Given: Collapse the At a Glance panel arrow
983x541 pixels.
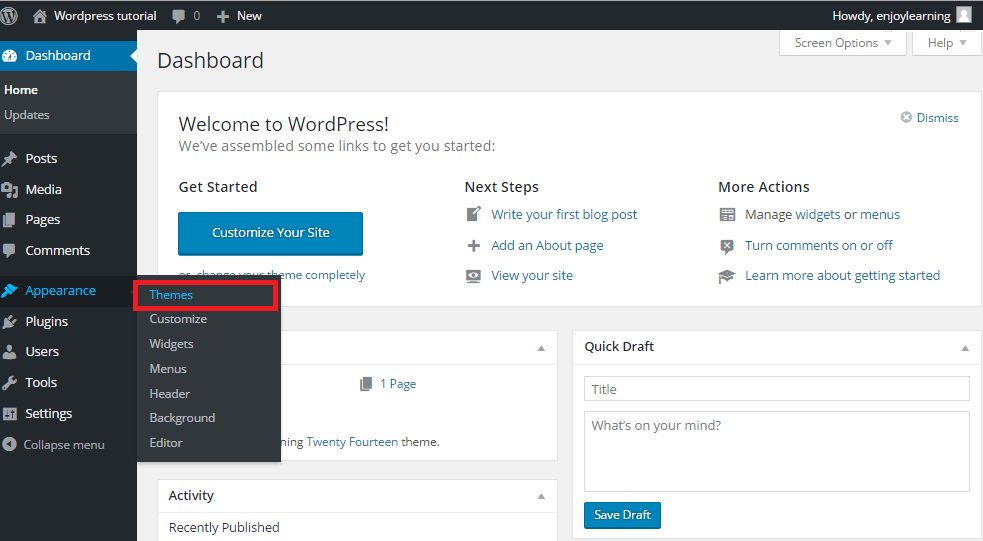Looking at the screenshot, I should [541, 348].
